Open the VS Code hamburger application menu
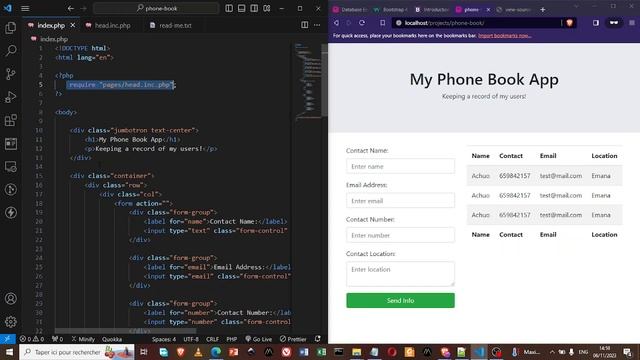This screenshot has height=360, width=640. [25, 8]
